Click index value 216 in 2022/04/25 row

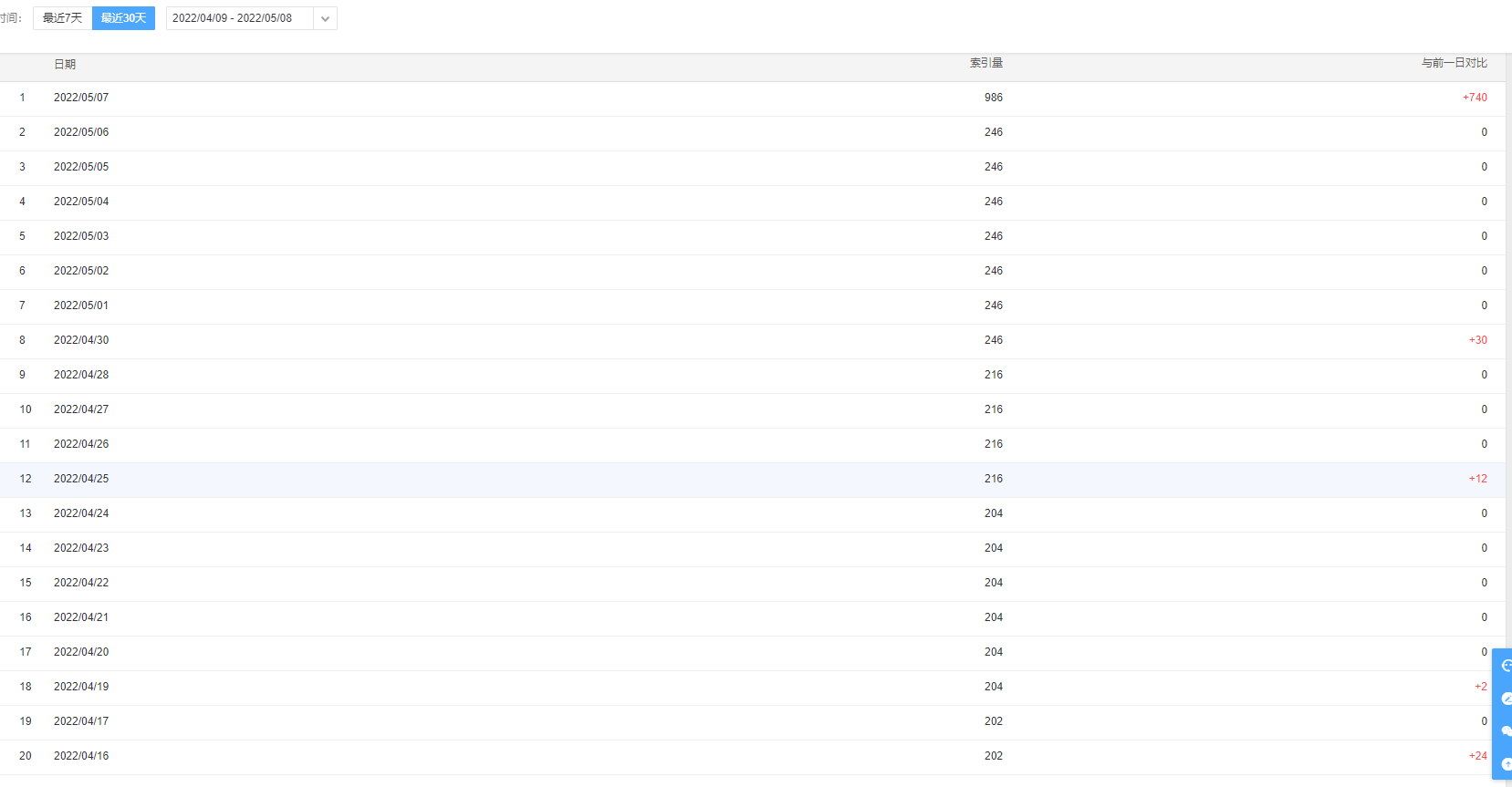point(994,479)
